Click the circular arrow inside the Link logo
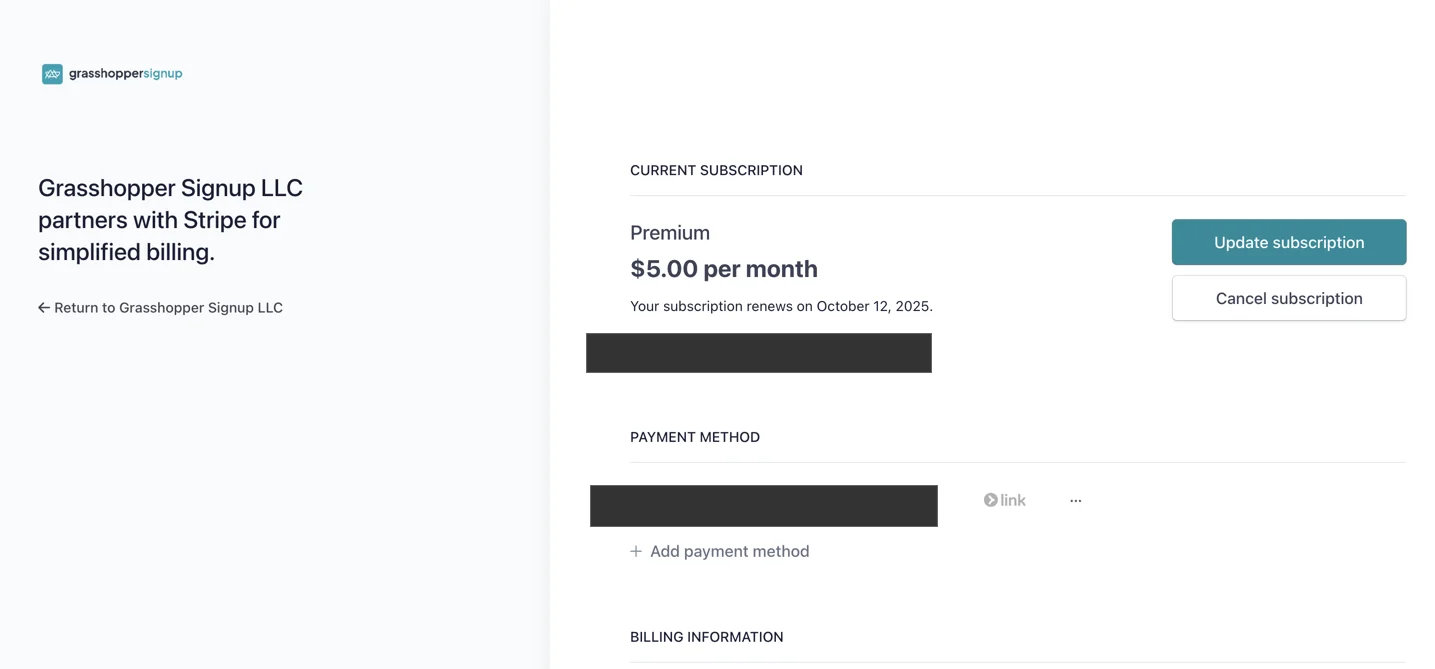1435x669 pixels. pos(990,499)
